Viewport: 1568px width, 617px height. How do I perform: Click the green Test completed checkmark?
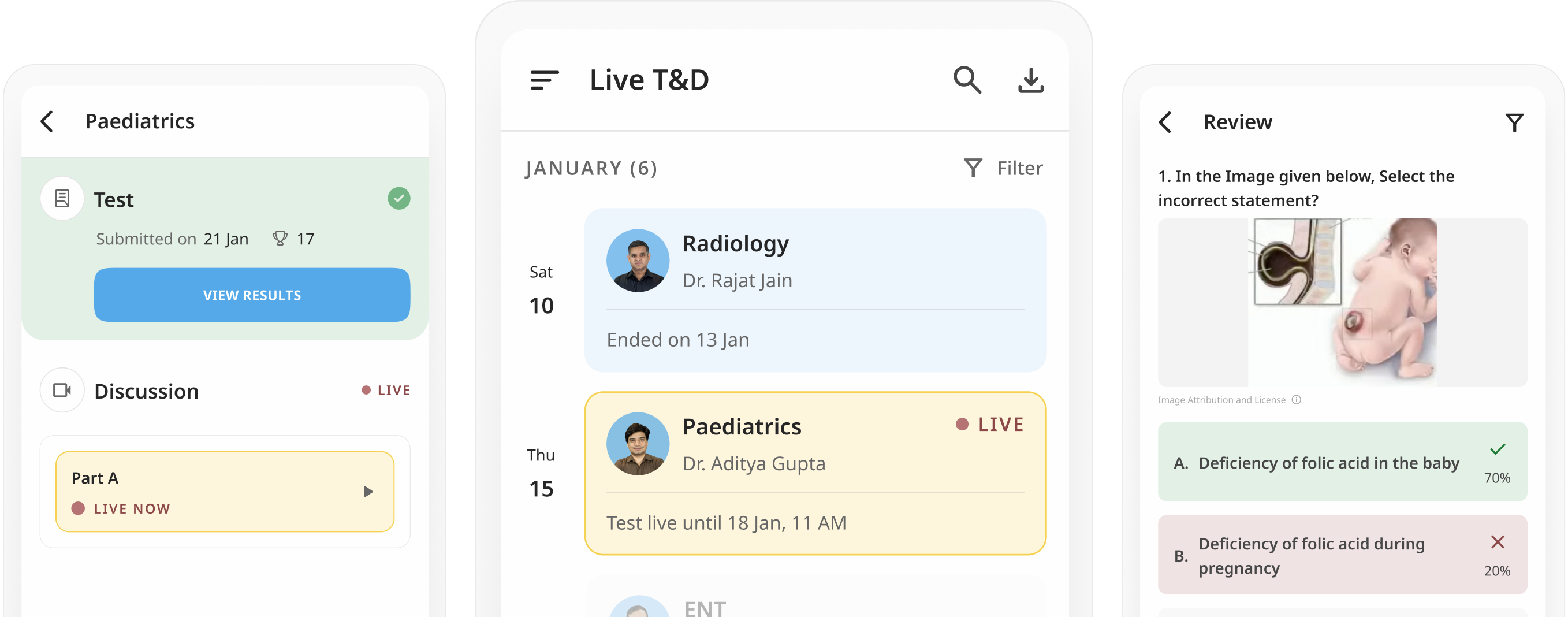pos(398,199)
